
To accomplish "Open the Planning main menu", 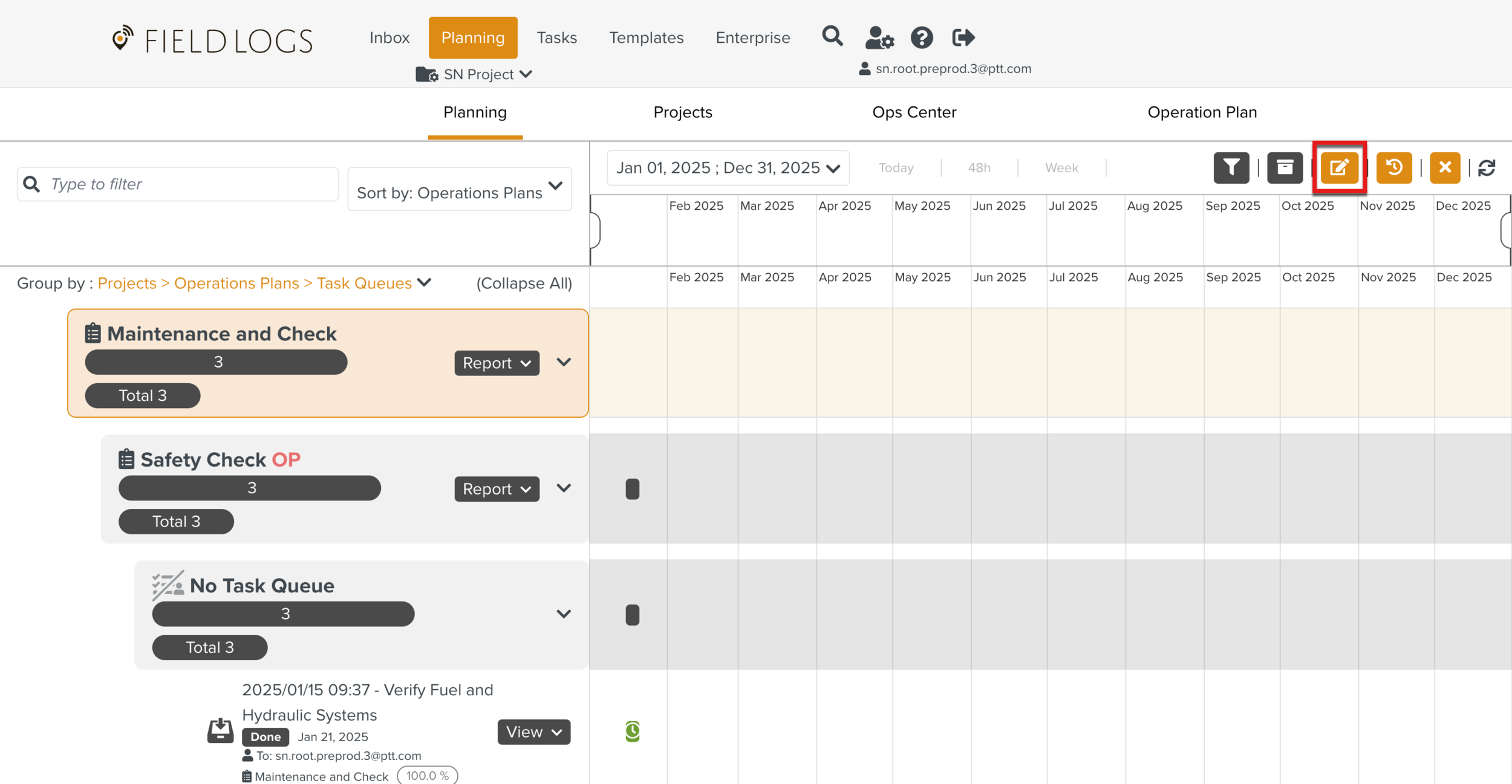I will pos(473,37).
